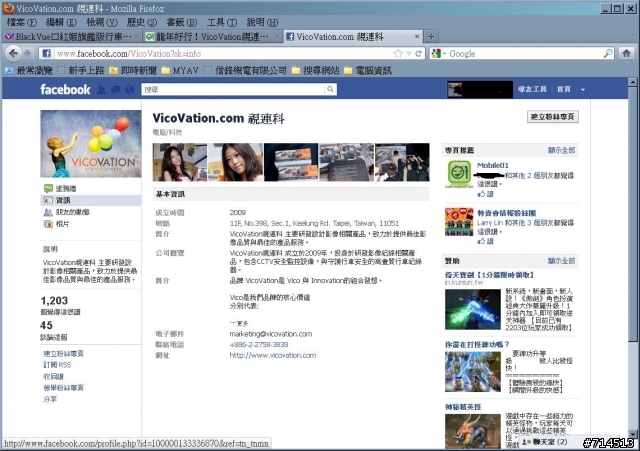This screenshot has width=640, height=451.
Task: Open the Firefox home page icon
Action: (626, 53)
